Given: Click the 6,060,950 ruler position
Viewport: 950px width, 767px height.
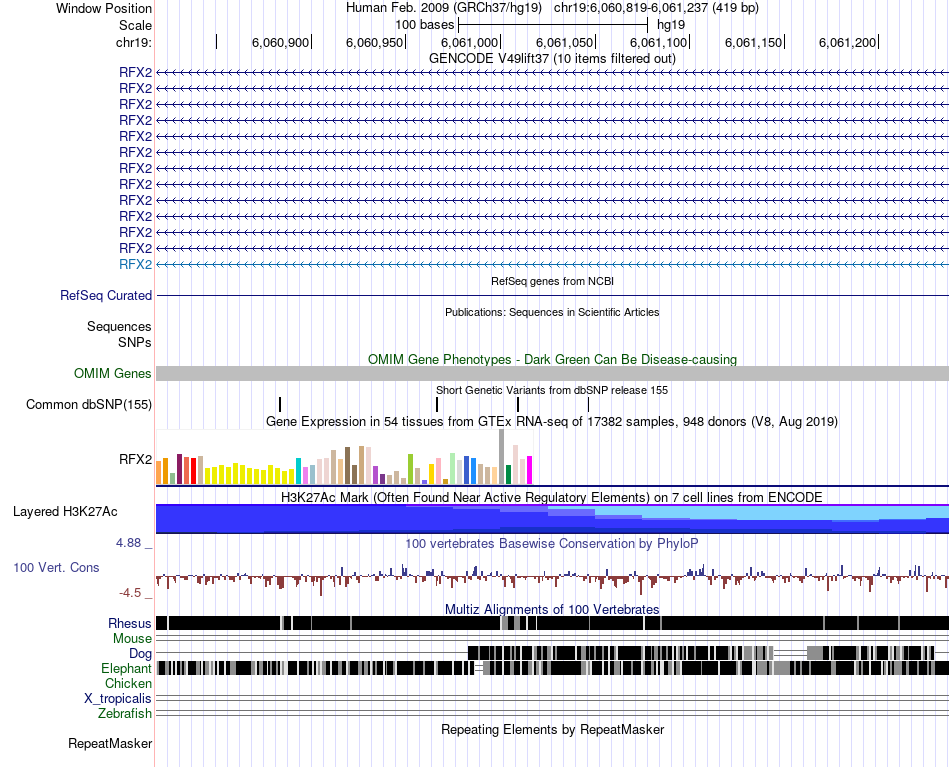Looking at the screenshot, I should tap(374, 42).
